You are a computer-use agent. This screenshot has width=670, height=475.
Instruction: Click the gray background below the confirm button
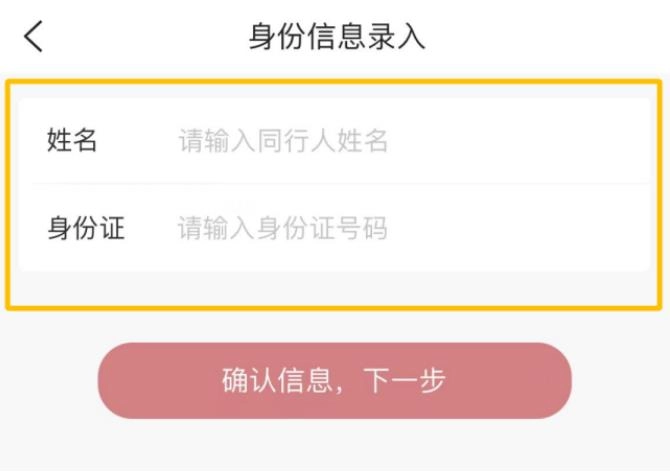(335, 448)
